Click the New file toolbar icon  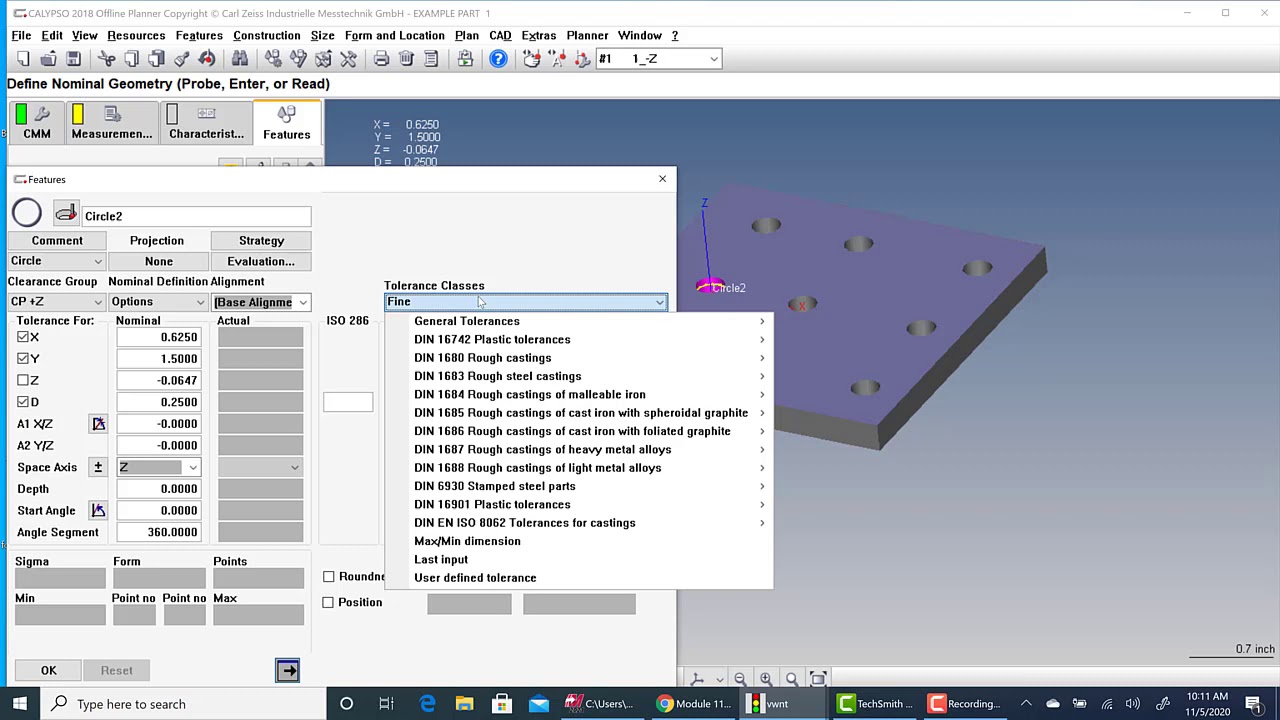23,59
